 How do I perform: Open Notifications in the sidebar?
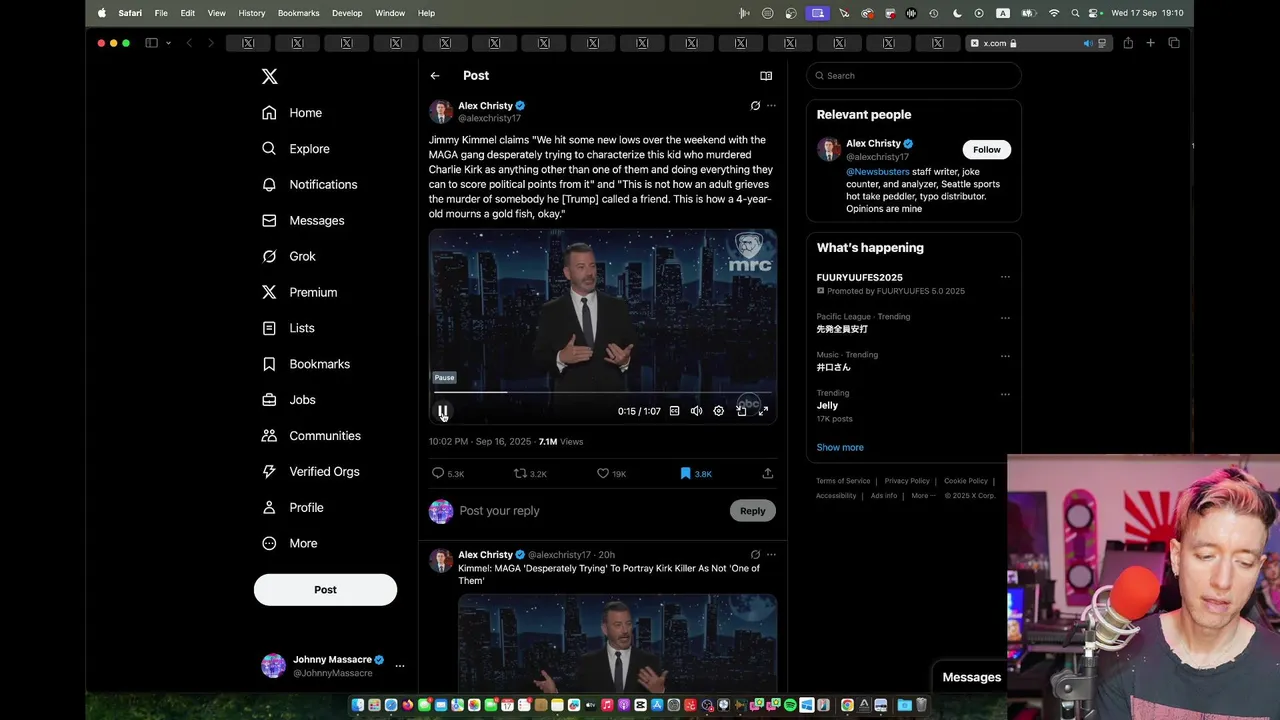click(309, 185)
